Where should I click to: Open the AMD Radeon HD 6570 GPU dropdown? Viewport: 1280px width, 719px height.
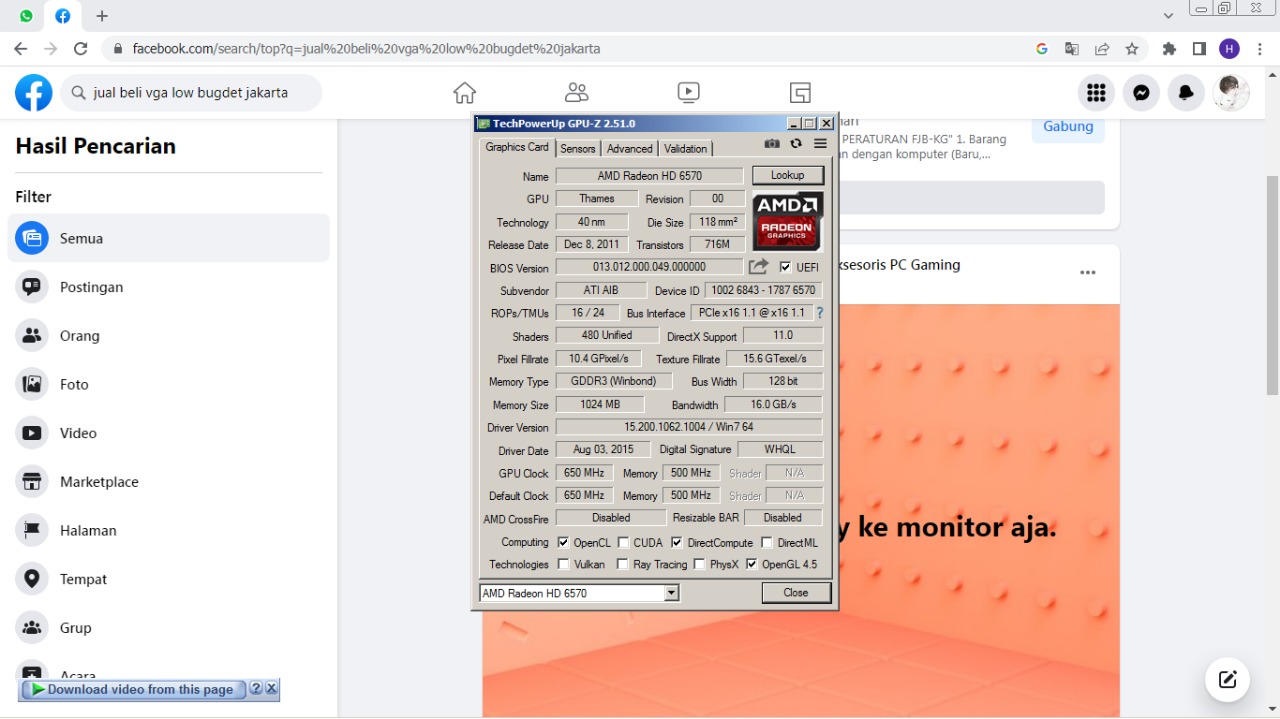tap(580, 593)
